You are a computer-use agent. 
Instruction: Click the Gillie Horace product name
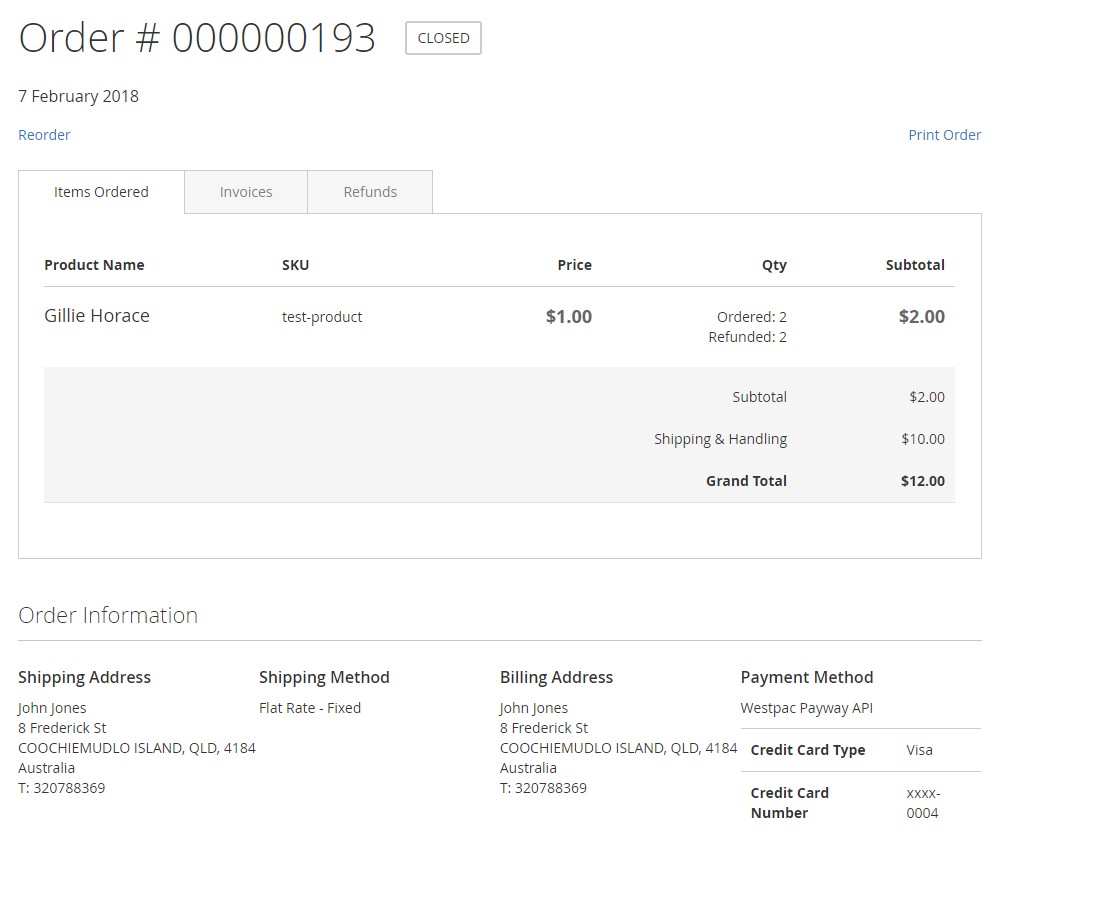pos(97,316)
